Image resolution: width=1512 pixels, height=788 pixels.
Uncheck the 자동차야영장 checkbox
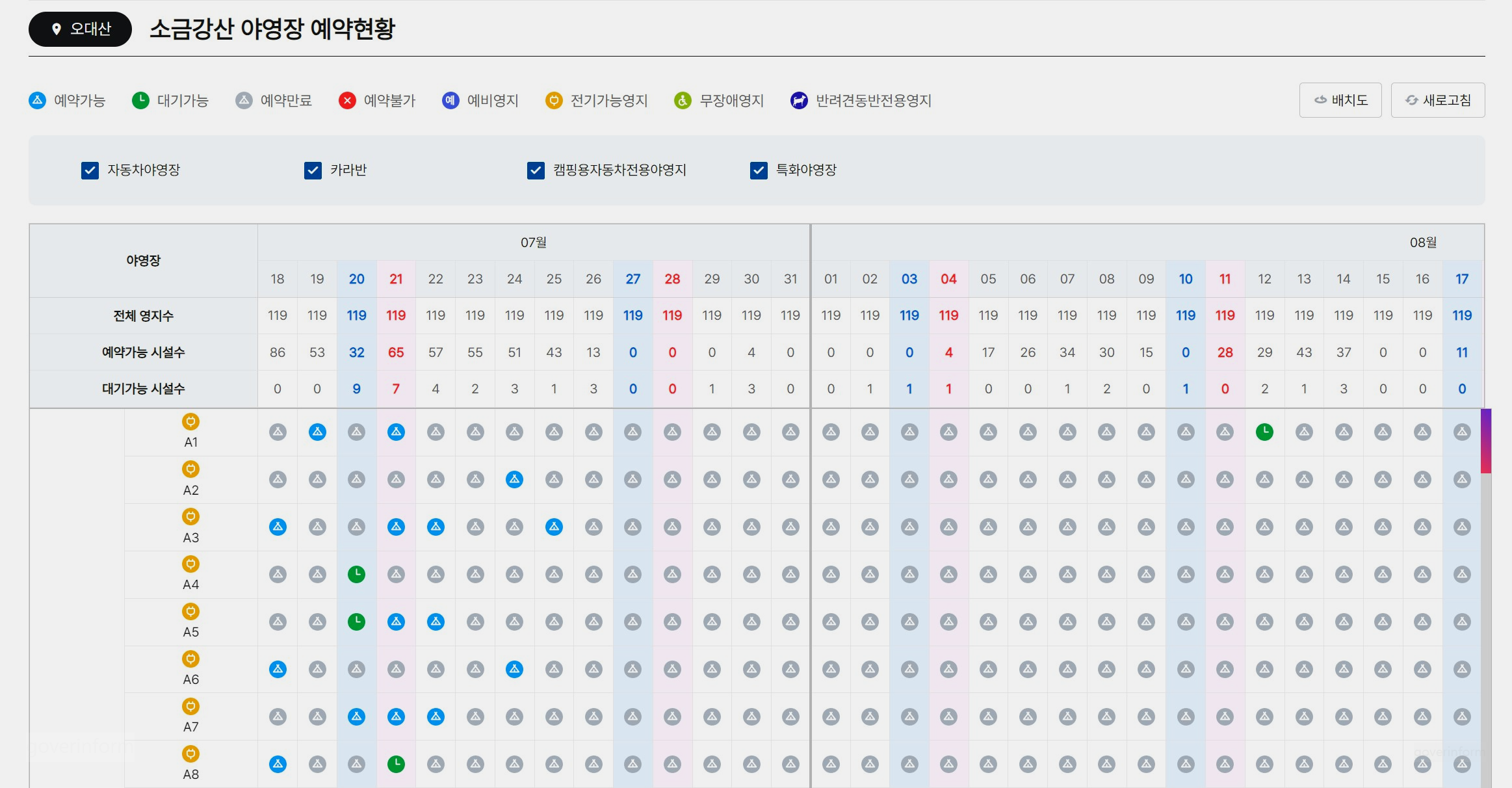[x=90, y=170]
